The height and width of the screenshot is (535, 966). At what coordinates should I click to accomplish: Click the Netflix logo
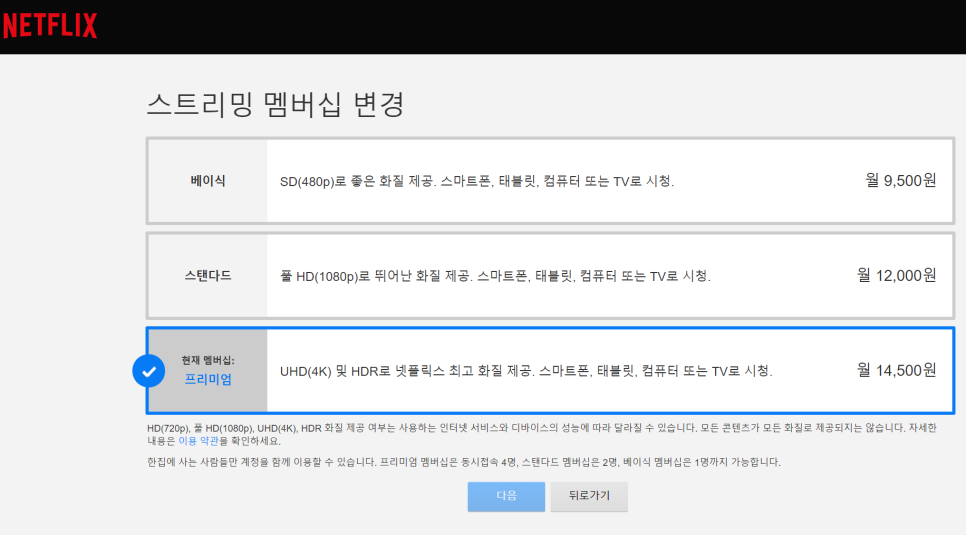pos(50,26)
